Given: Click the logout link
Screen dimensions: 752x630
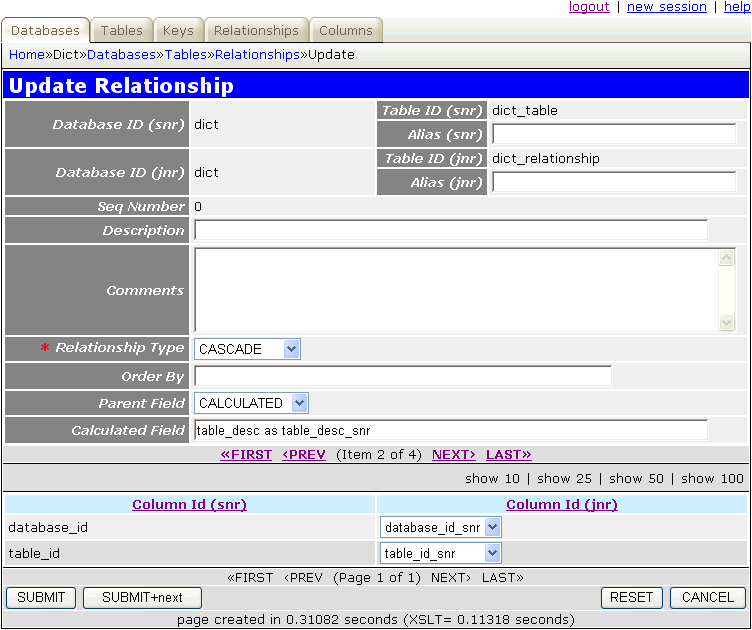Looking at the screenshot, I should 589,7.
